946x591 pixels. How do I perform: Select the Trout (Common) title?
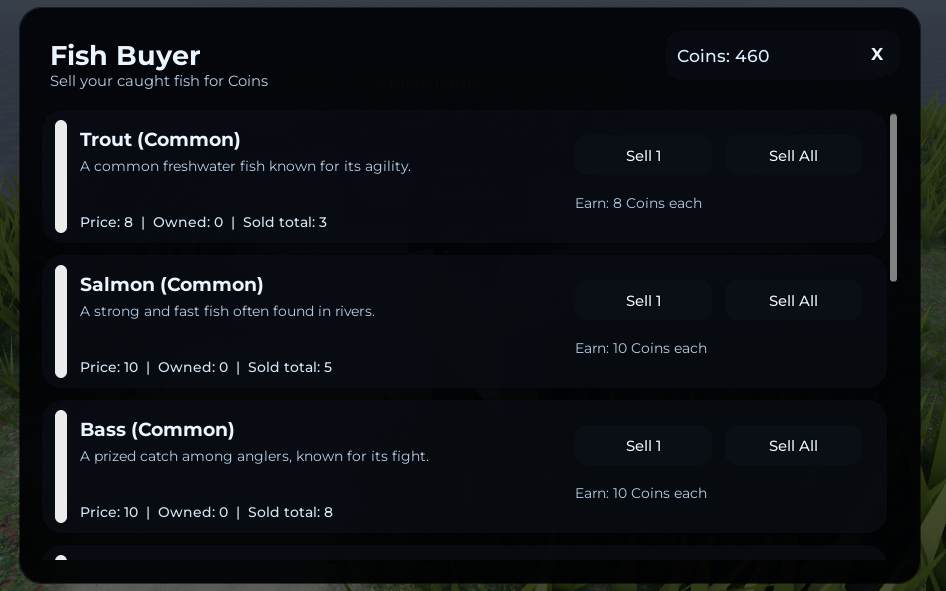(160, 140)
